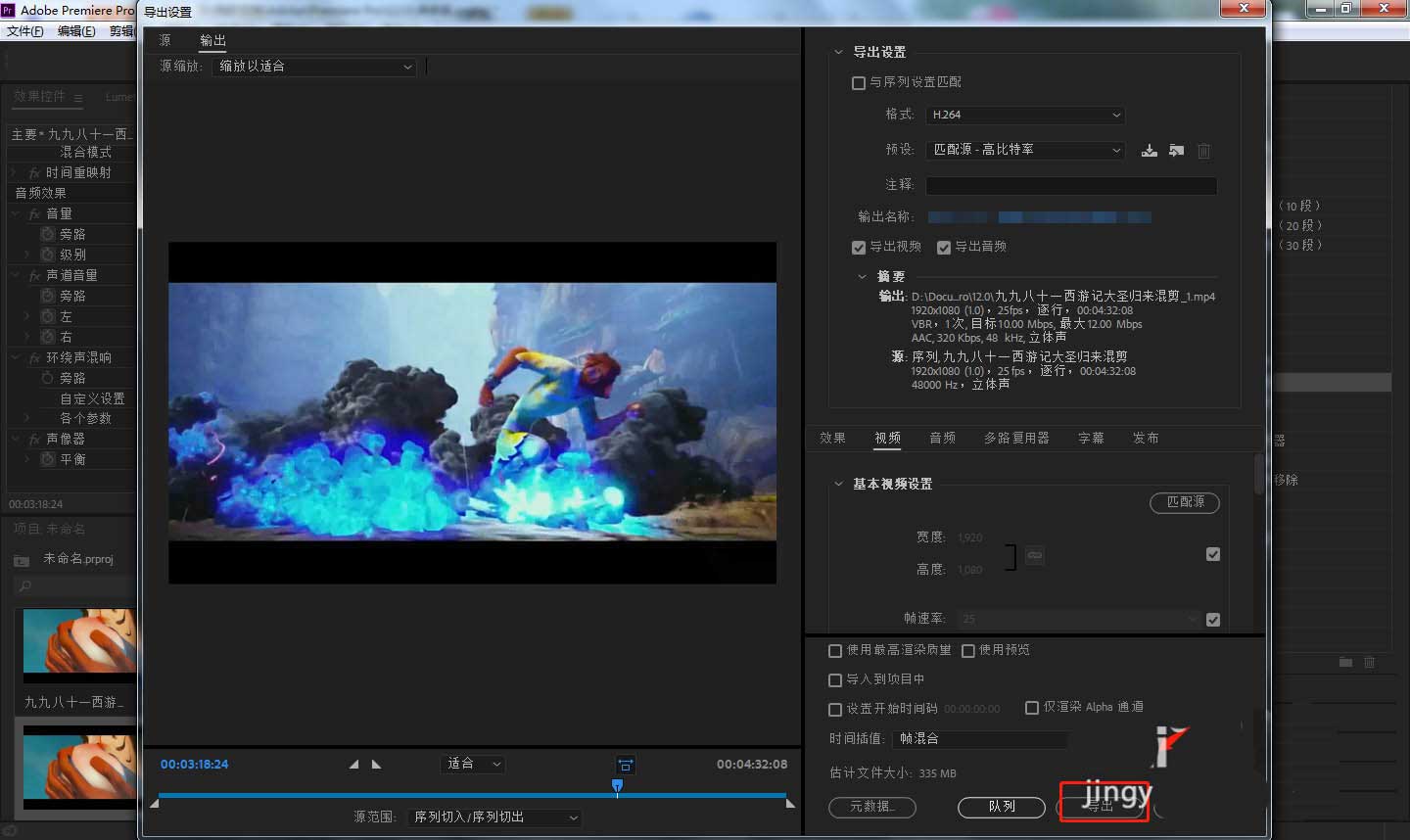
Task: Click the video settings panel scrollbar
Action: point(1259,475)
